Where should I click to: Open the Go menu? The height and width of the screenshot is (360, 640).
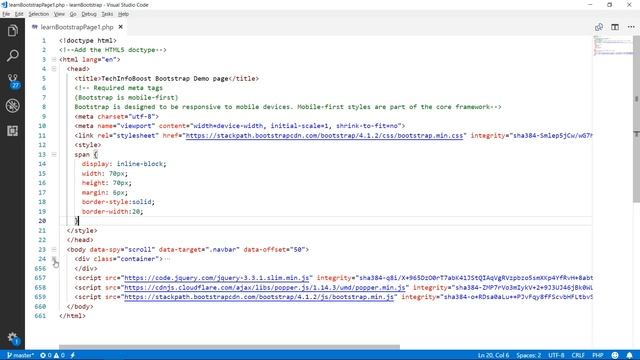coord(73,14)
